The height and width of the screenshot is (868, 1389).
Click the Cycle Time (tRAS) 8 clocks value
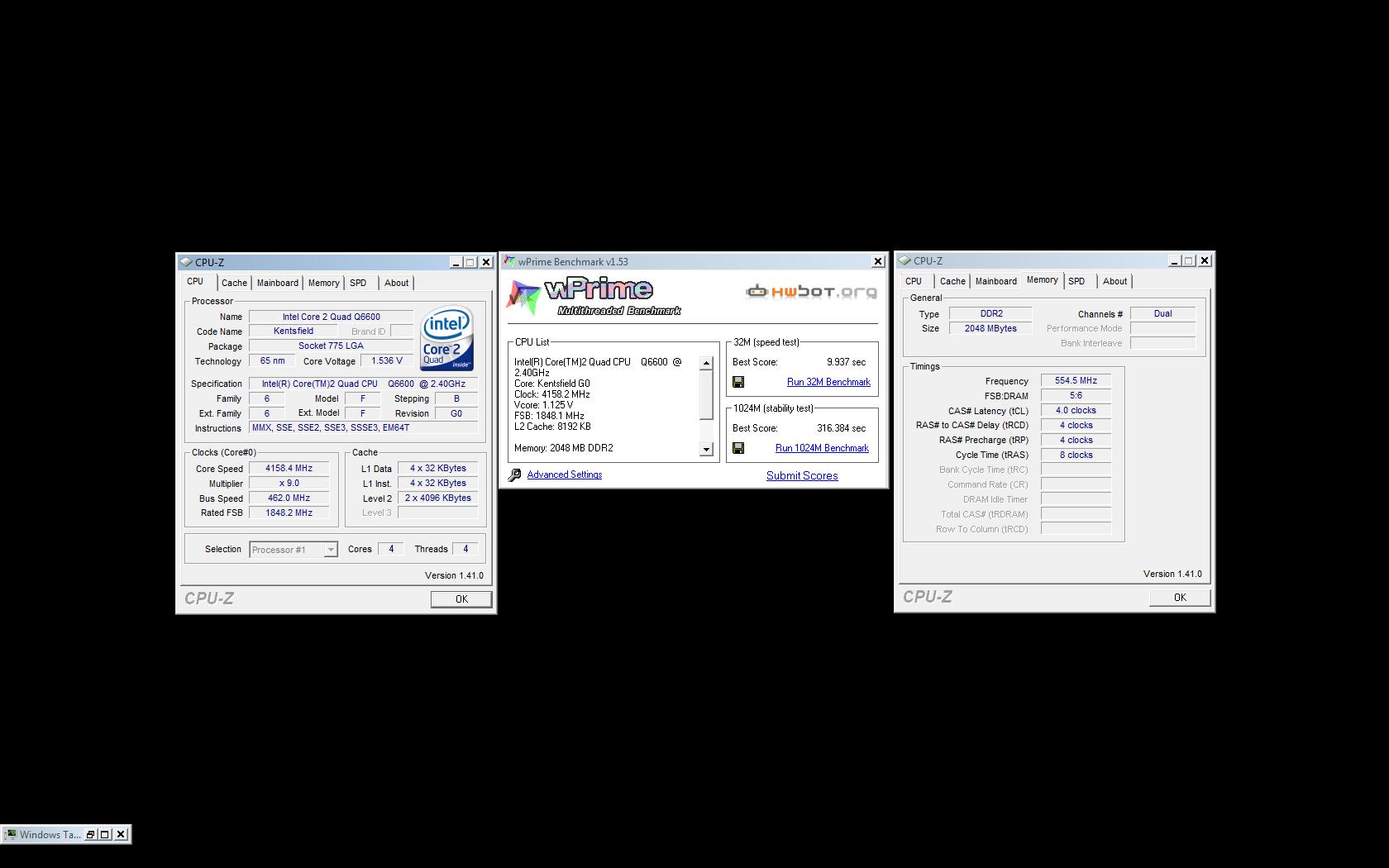click(1076, 455)
